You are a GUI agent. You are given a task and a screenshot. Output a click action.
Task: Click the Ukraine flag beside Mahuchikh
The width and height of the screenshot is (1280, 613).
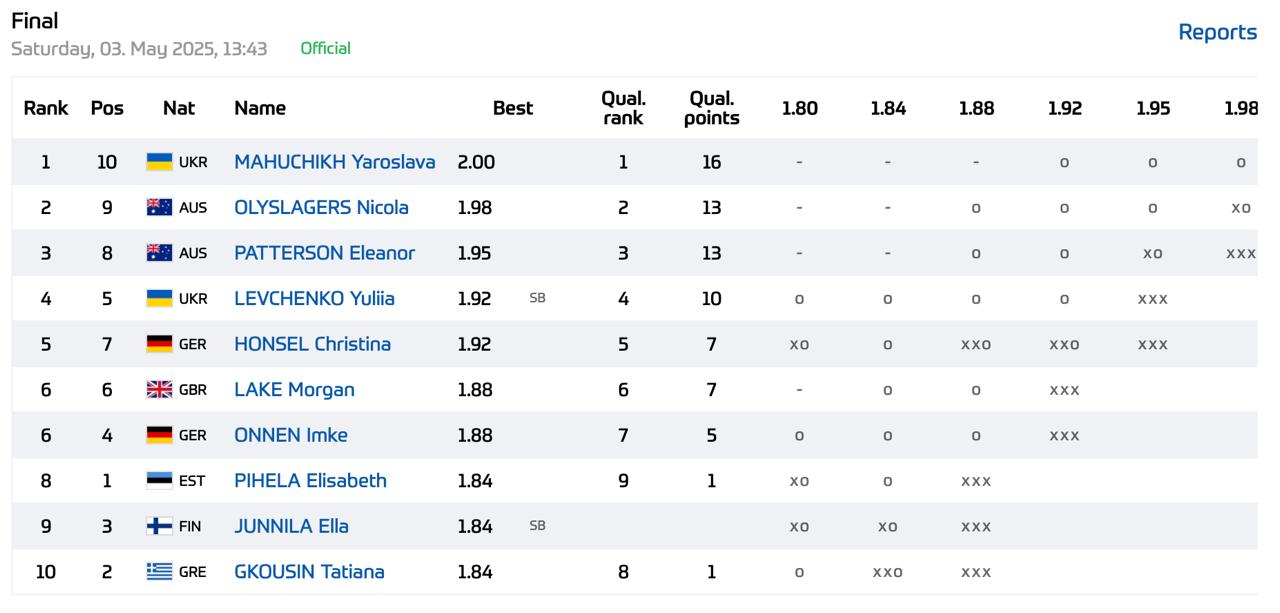pyautogui.click(x=159, y=162)
